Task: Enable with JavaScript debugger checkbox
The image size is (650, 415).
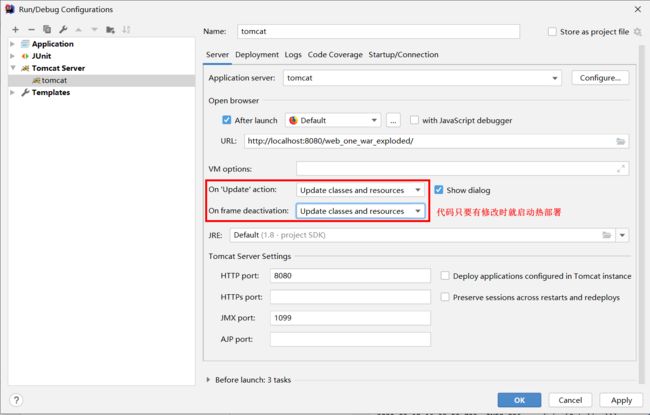Action: point(414,120)
